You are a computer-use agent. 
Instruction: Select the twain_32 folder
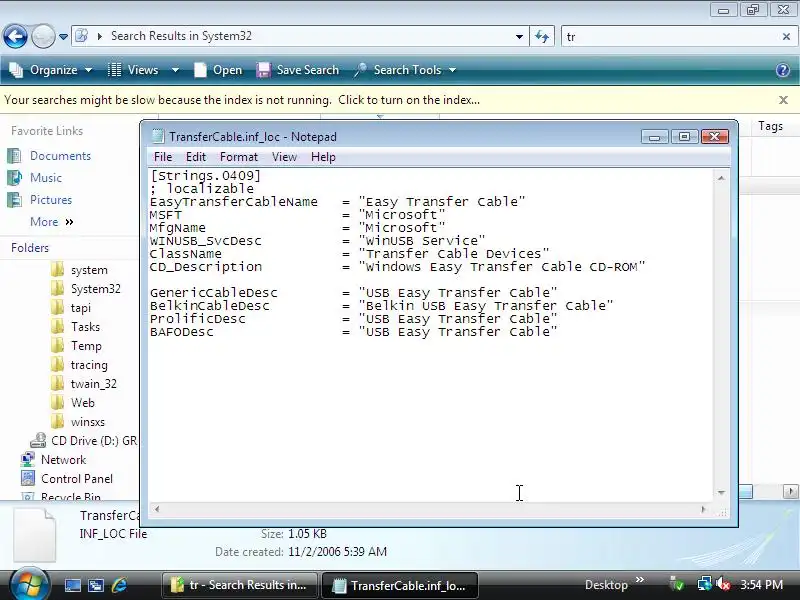point(84,384)
